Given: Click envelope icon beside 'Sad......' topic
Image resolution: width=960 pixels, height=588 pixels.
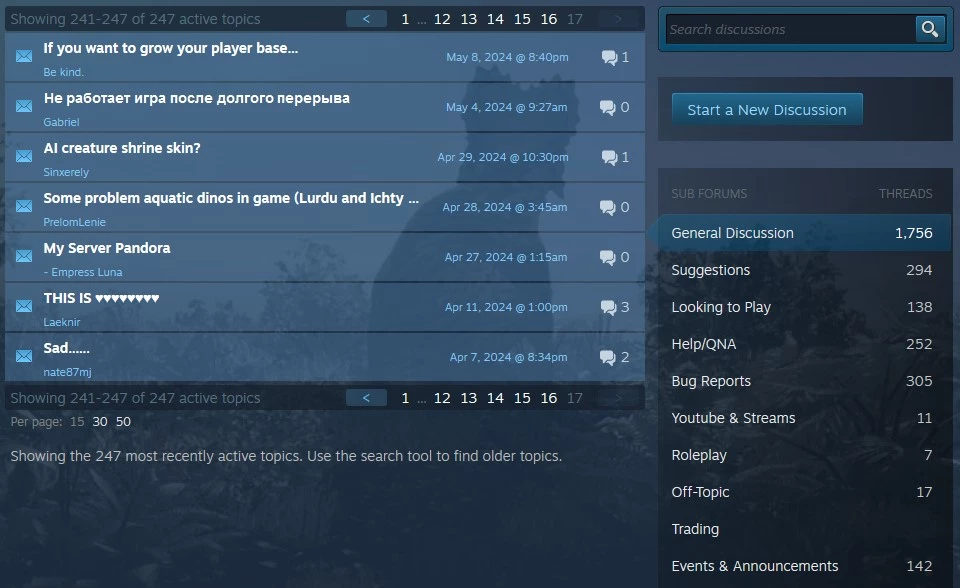Looking at the screenshot, I should pyautogui.click(x=24, y=356).
